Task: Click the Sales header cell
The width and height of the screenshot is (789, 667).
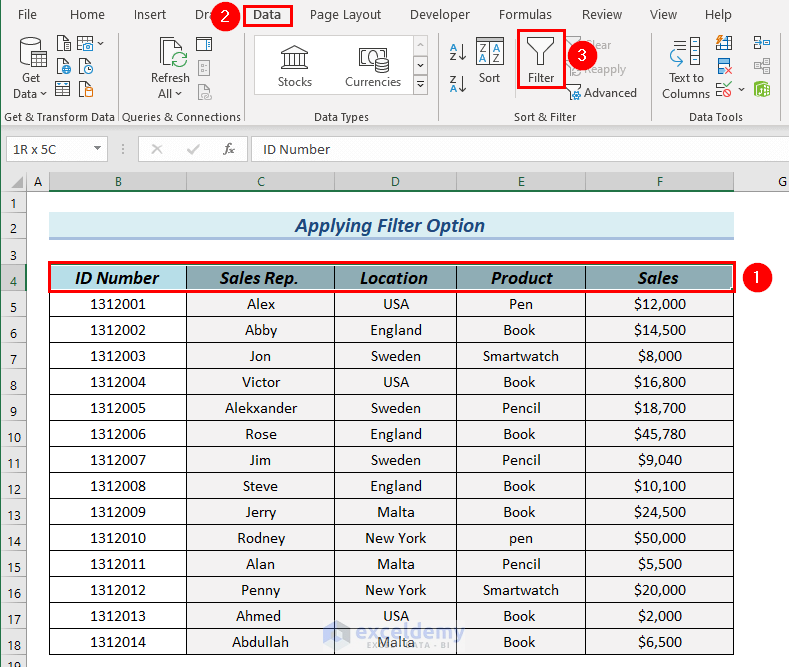Action: click(x=658, y=278)
